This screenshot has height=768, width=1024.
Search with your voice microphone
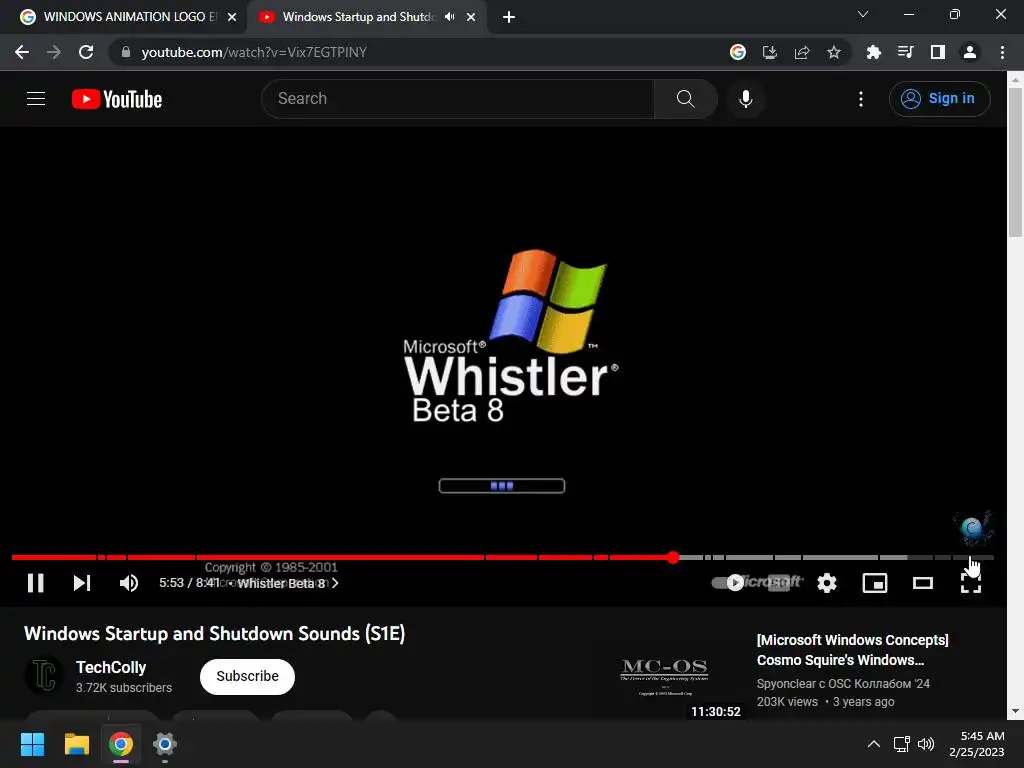pos(745,99)
